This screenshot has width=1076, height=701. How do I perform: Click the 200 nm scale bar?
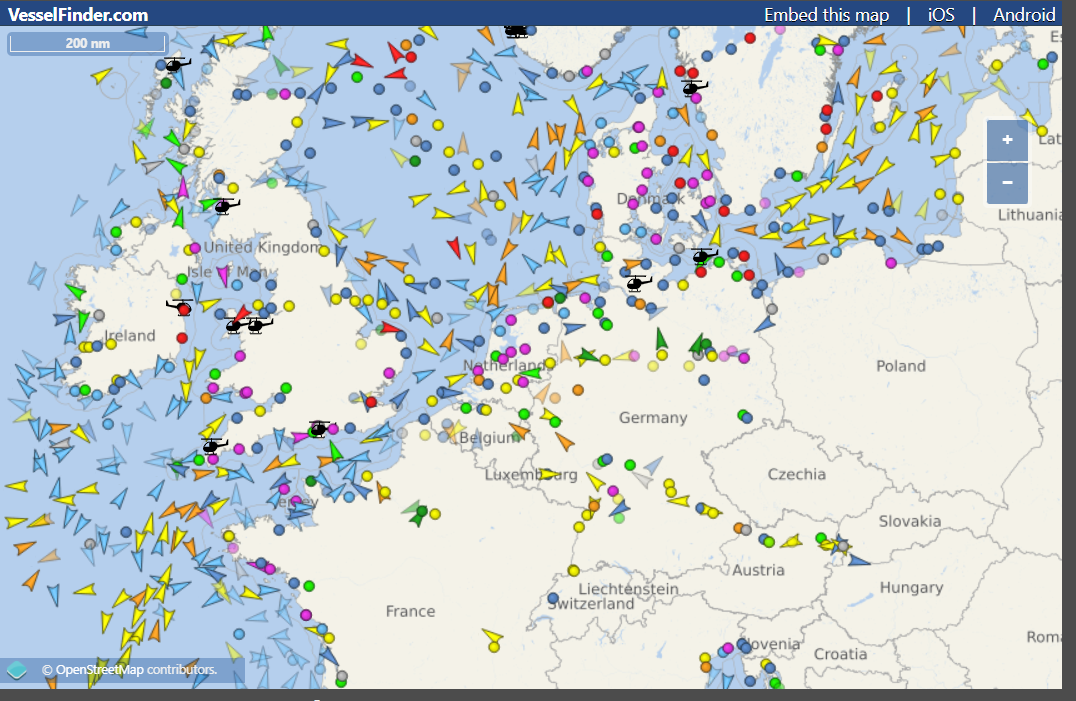(87, 43)
